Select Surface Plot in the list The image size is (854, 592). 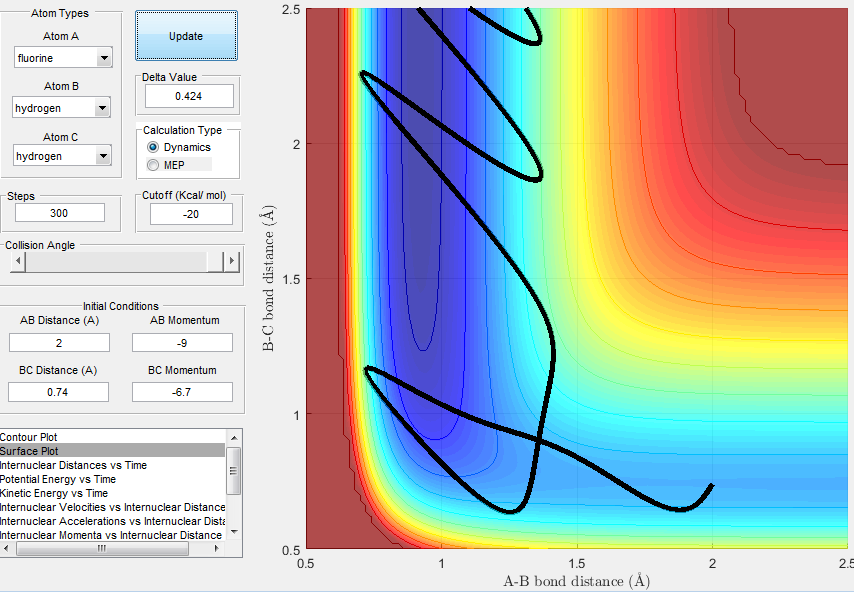pyautogui.click(x=112, y=451)
